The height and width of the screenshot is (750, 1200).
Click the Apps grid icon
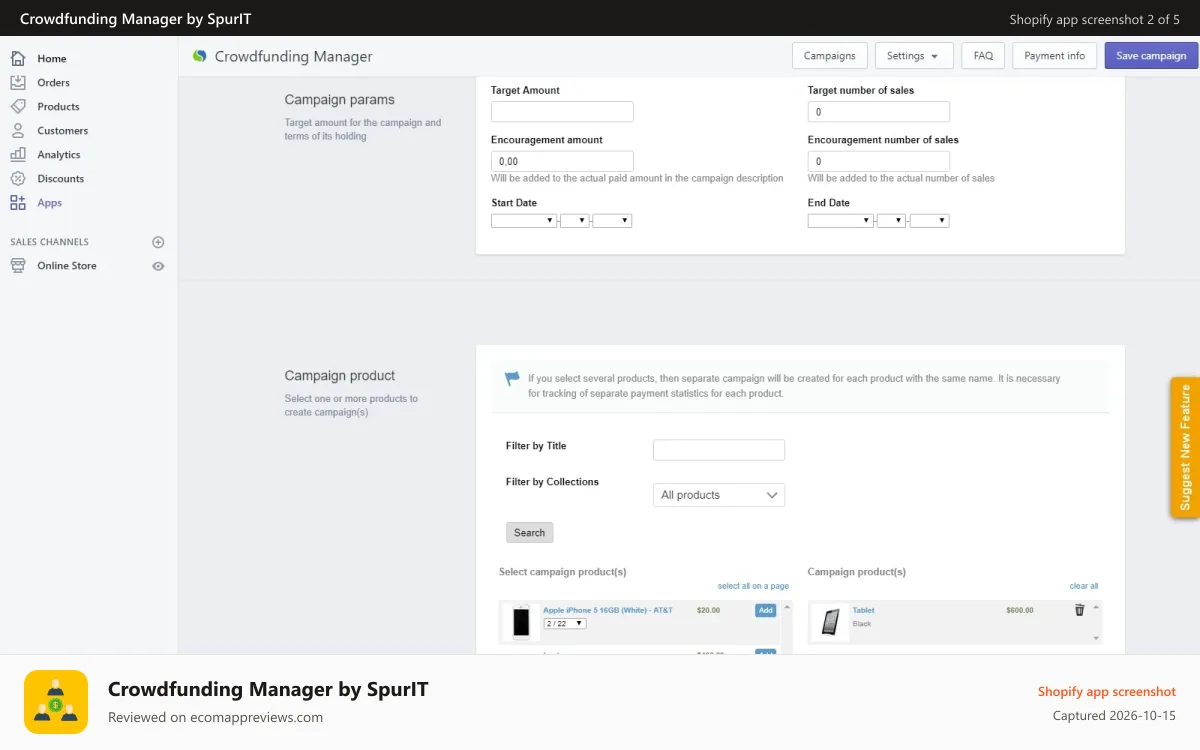[x=18, y=203]
